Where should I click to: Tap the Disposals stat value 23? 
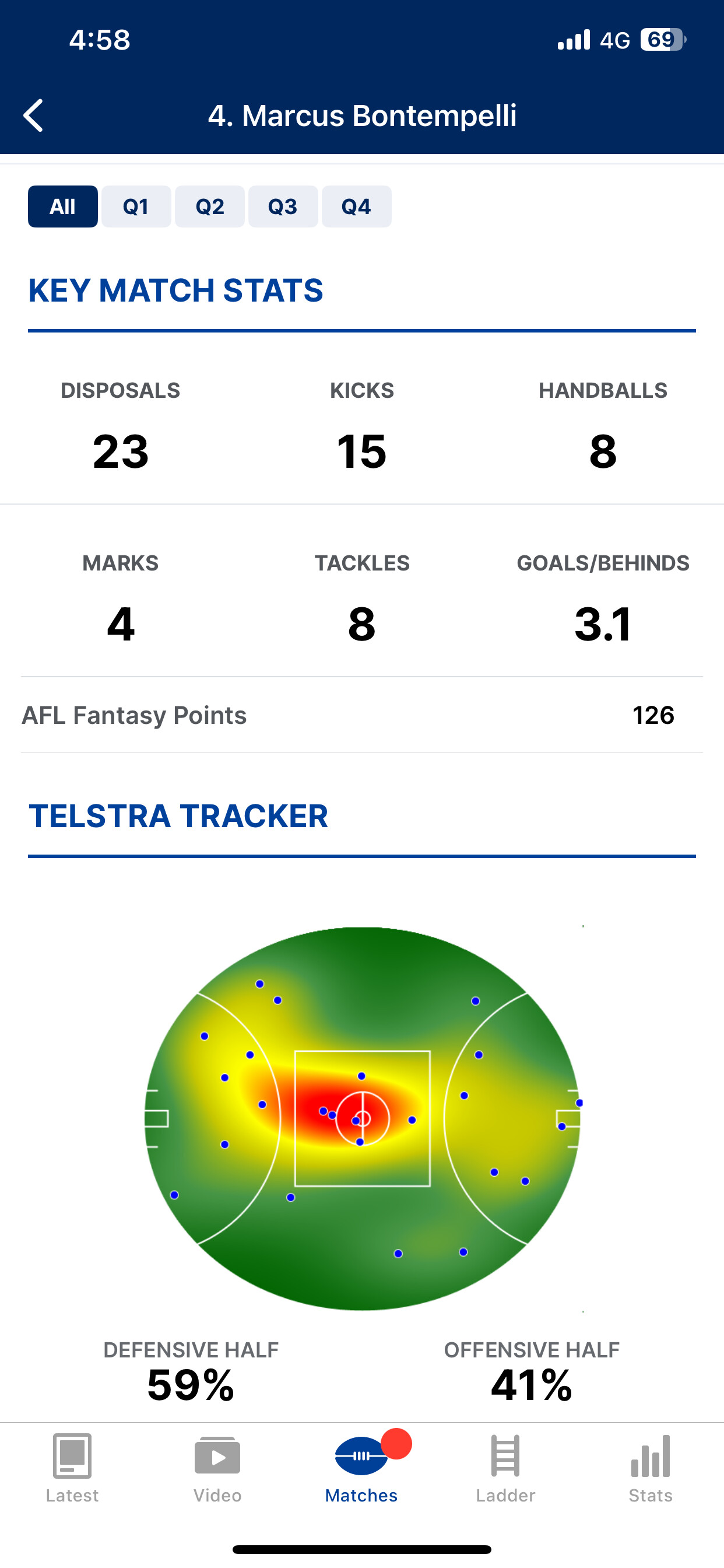pos(121,452)
